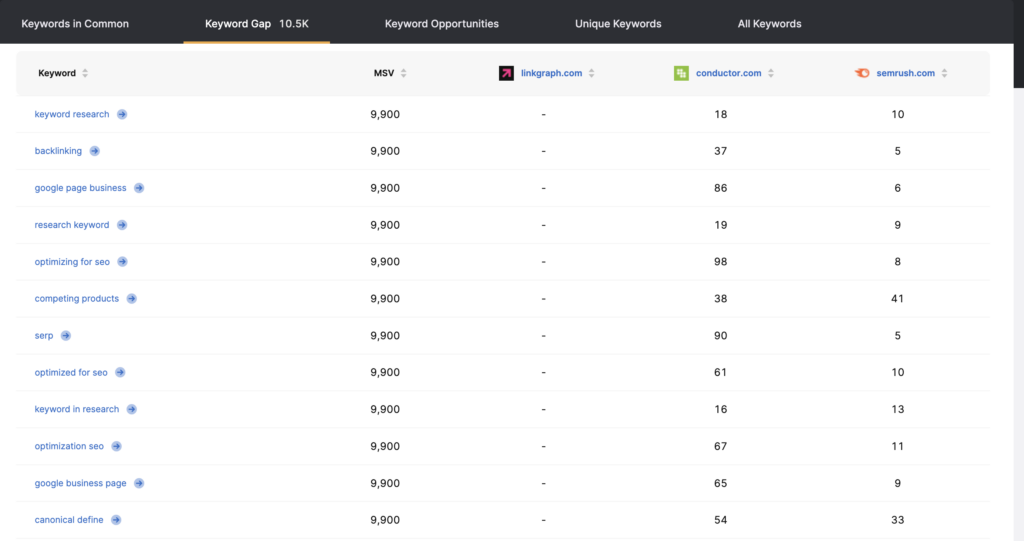This screenshot has height=541, width=1024.
Task: Click arrow icon next to canonical define
Action: point(116,520)
